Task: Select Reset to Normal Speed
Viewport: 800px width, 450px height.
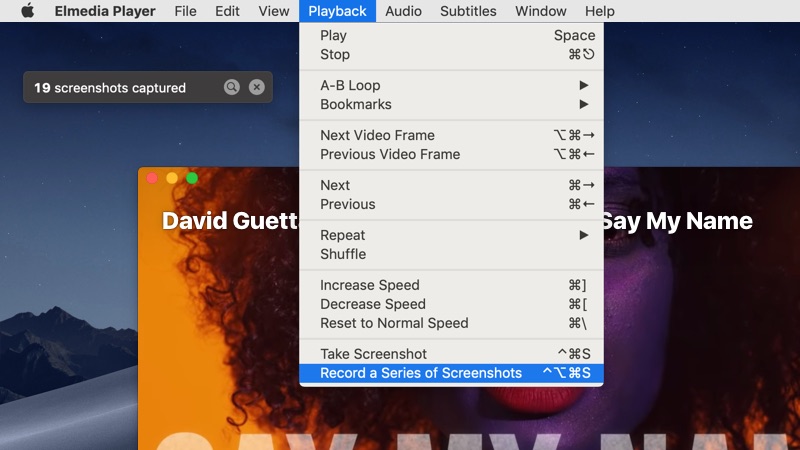Action: (x=452, y=323)
